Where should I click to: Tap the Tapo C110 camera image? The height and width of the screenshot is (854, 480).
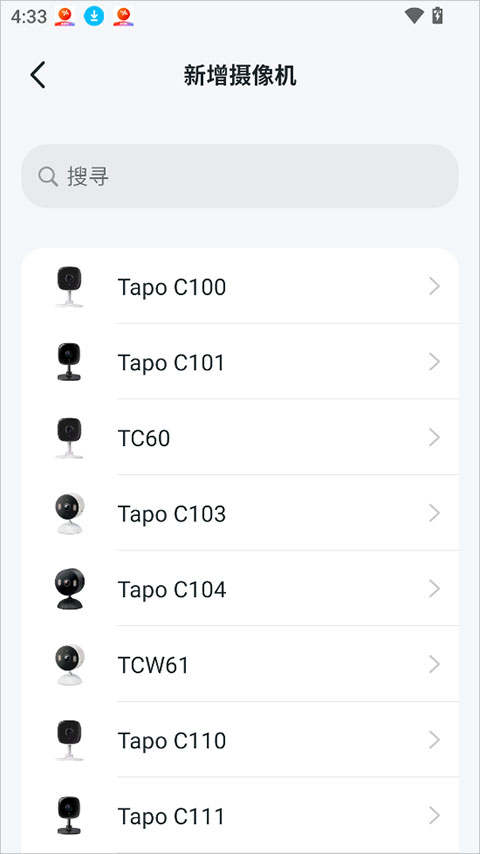(x=69, y=740)
